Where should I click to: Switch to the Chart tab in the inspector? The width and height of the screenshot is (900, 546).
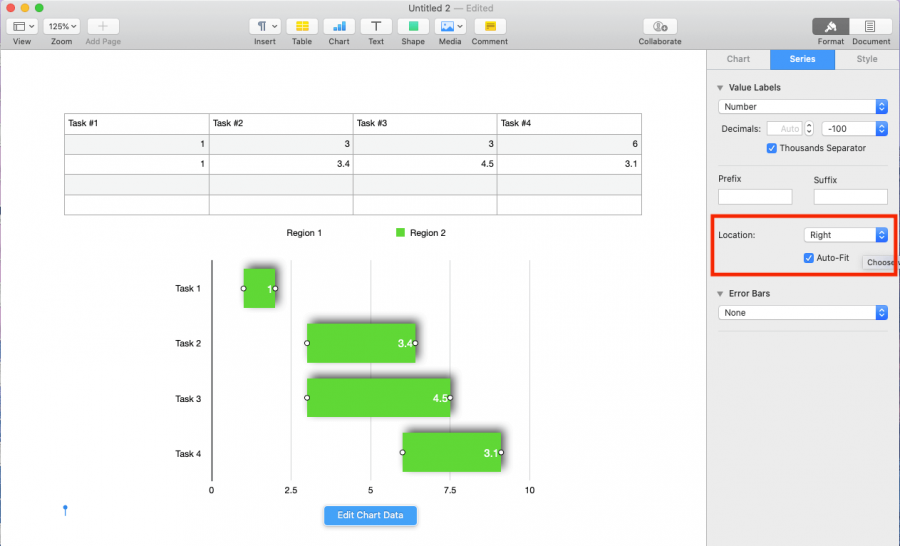click(738, 59)
